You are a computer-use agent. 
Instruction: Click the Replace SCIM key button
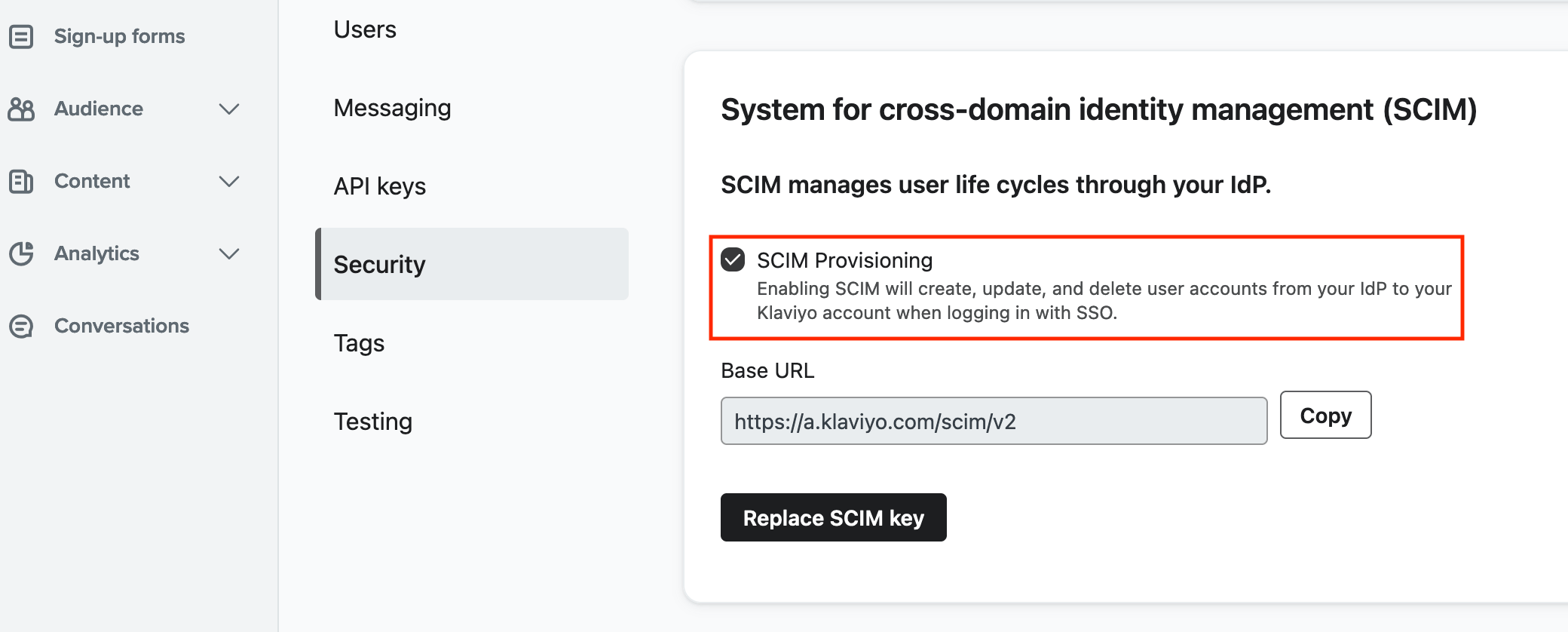click(834, 517)
